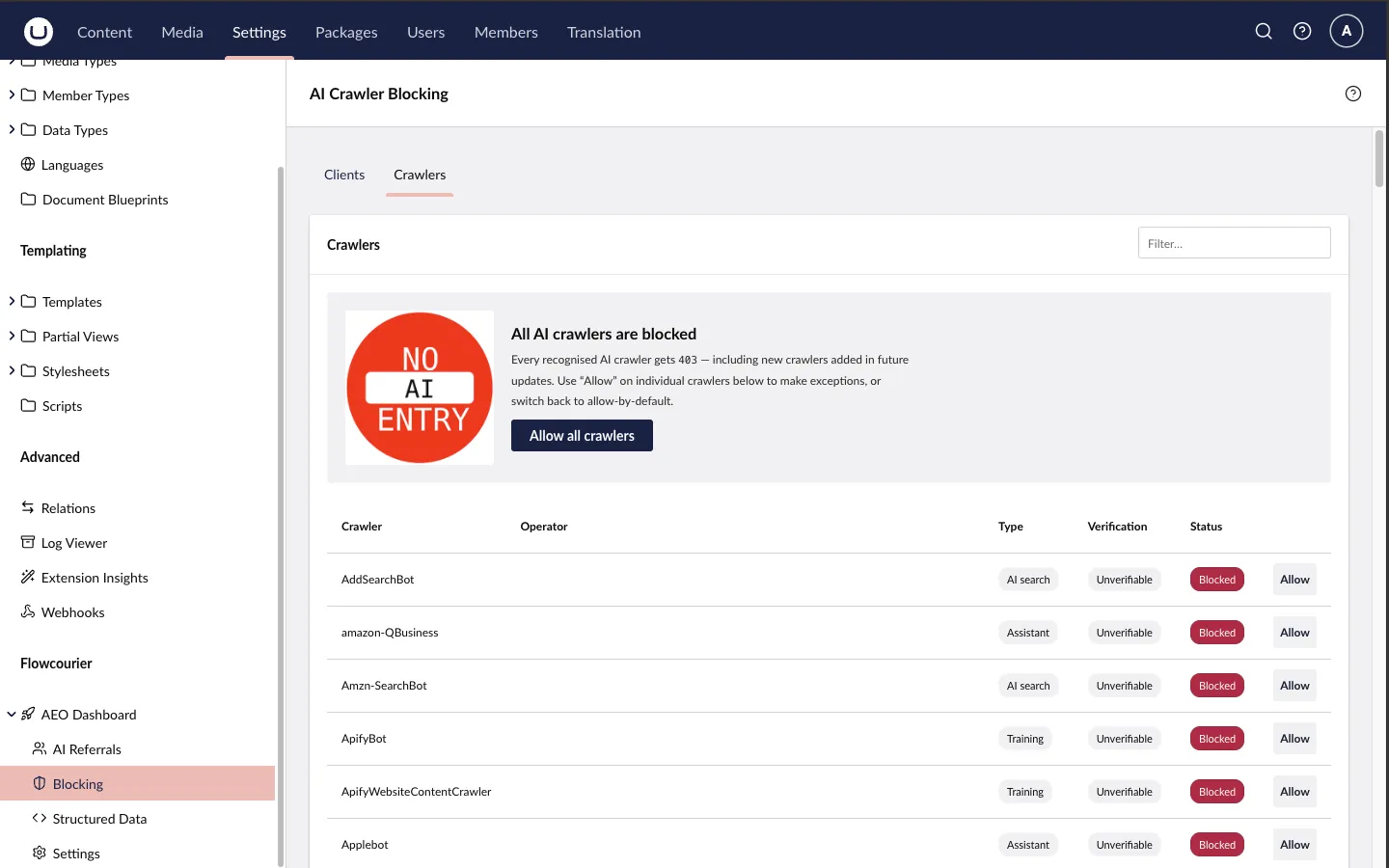Screen dimensions: 1389x868
Task: Open the search magnifier icon
Action: (x=1264, y=32)
